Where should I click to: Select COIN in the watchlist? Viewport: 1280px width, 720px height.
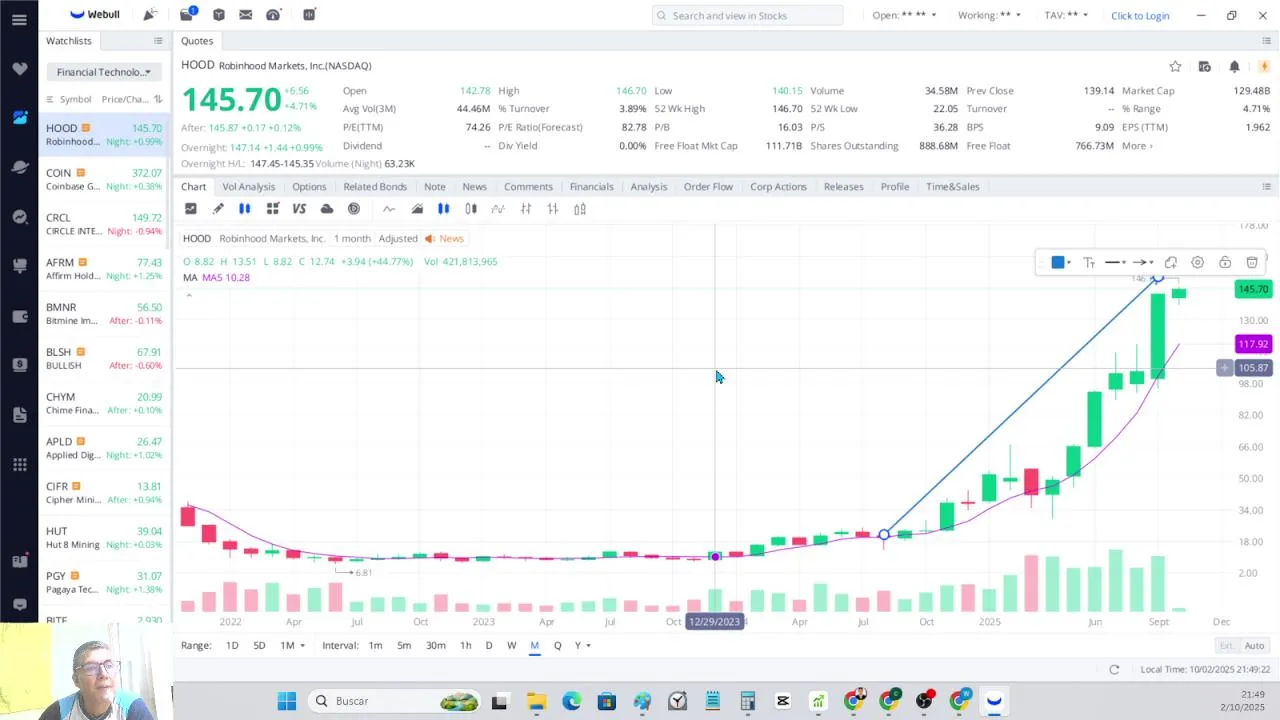pos(104,179)
